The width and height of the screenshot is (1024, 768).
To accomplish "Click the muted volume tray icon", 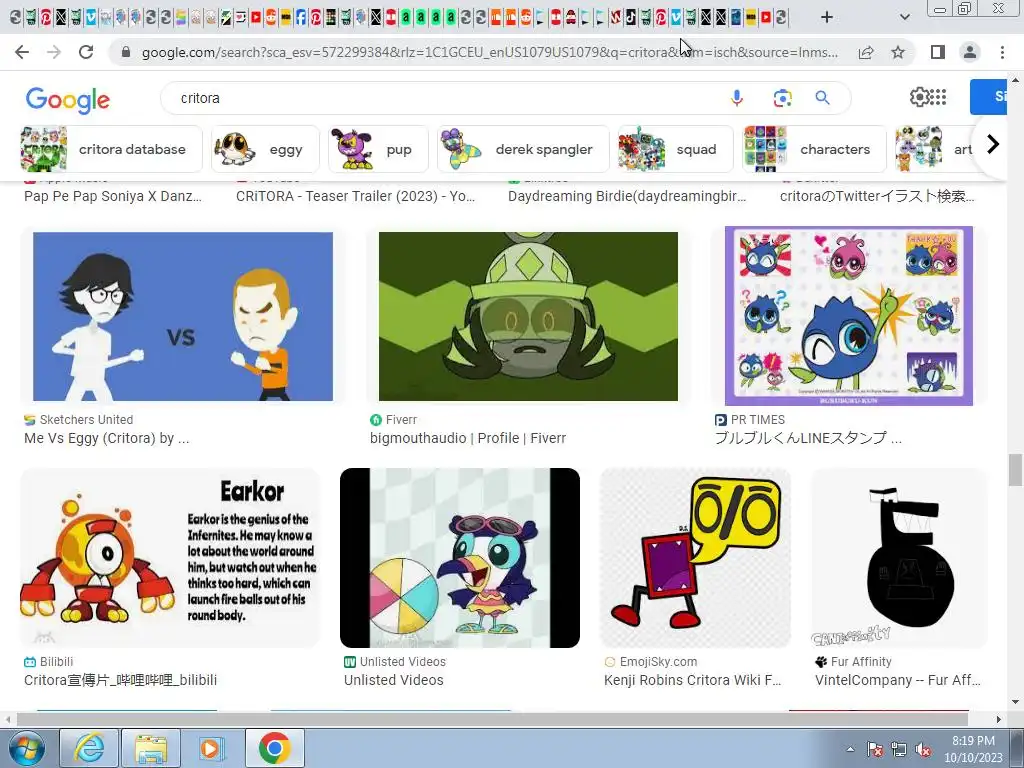I will pos(923,749).
